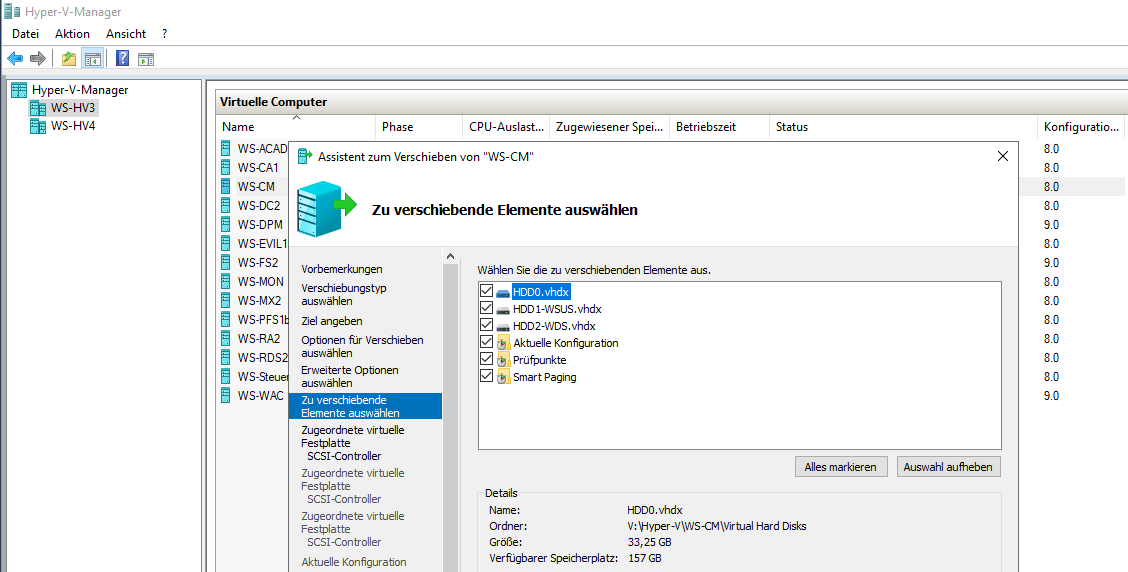Click the WS-EVIL1 virtual machine icon
The image size is (1128, 572).
coord(226,243)
